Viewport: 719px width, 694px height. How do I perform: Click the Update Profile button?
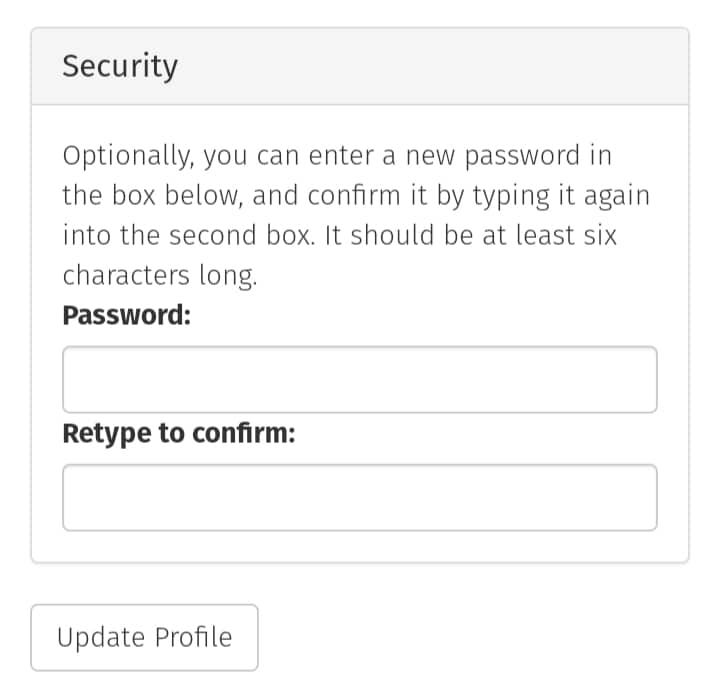pyautogui.click(x=144, y=637)
